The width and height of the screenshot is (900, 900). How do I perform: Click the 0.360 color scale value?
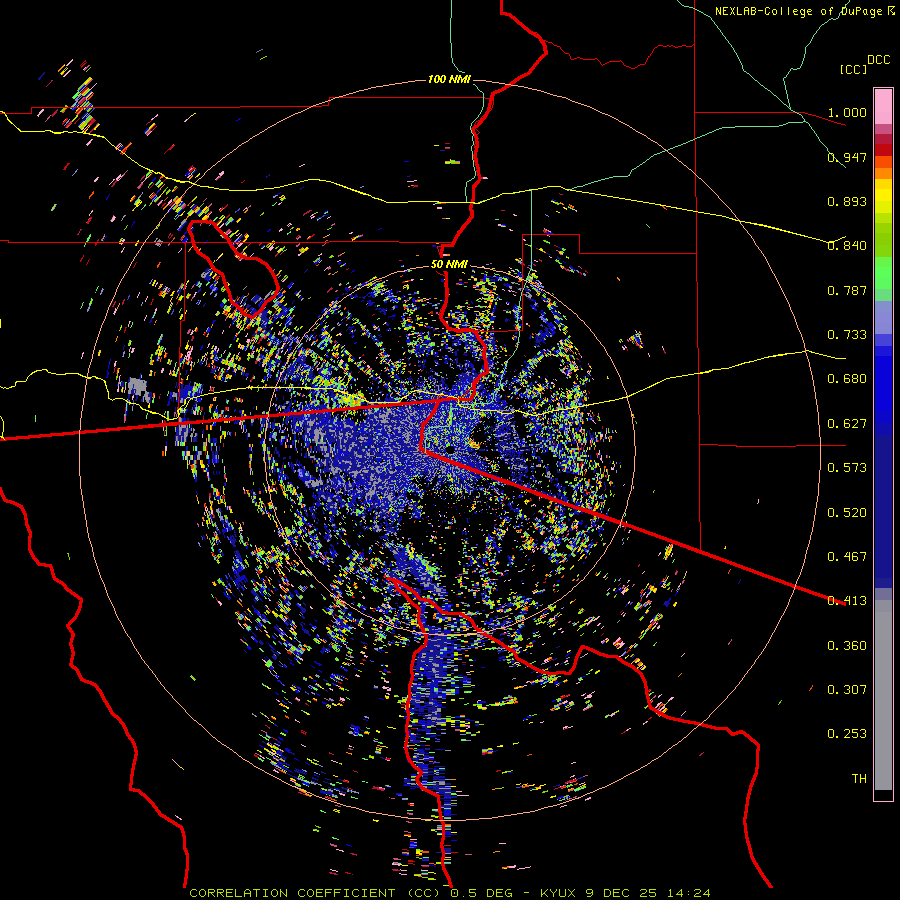point(847,646)
